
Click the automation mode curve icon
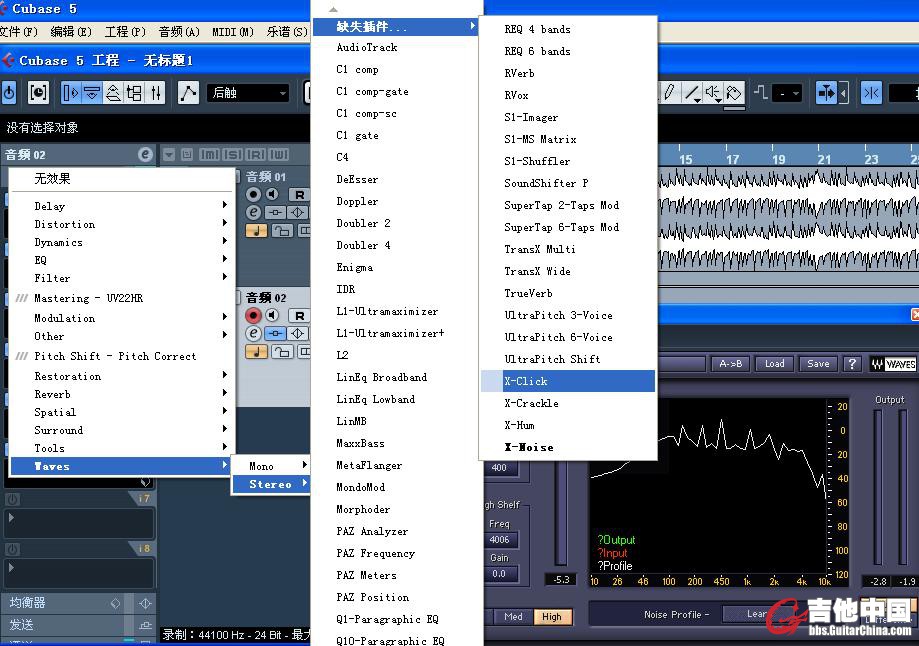point(188,93)
